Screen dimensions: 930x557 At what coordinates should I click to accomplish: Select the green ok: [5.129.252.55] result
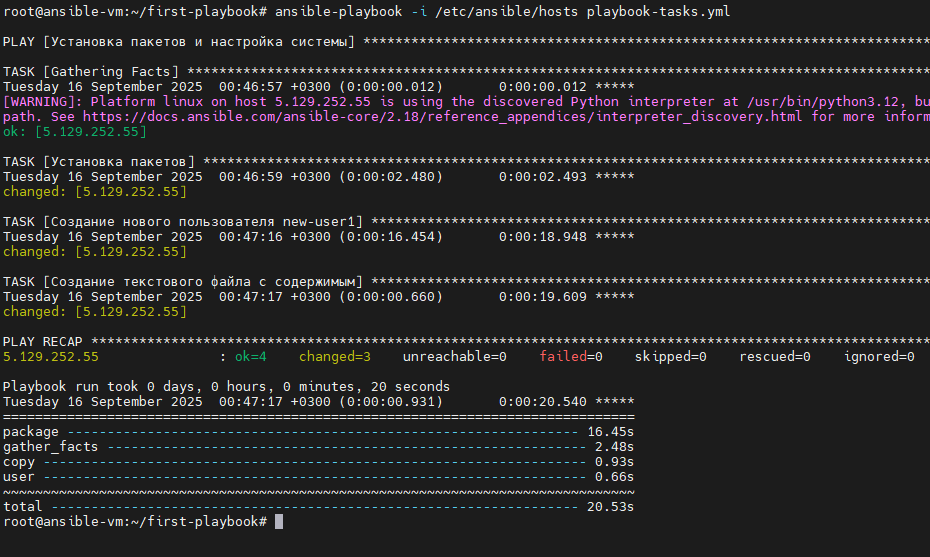coord(75,132)
